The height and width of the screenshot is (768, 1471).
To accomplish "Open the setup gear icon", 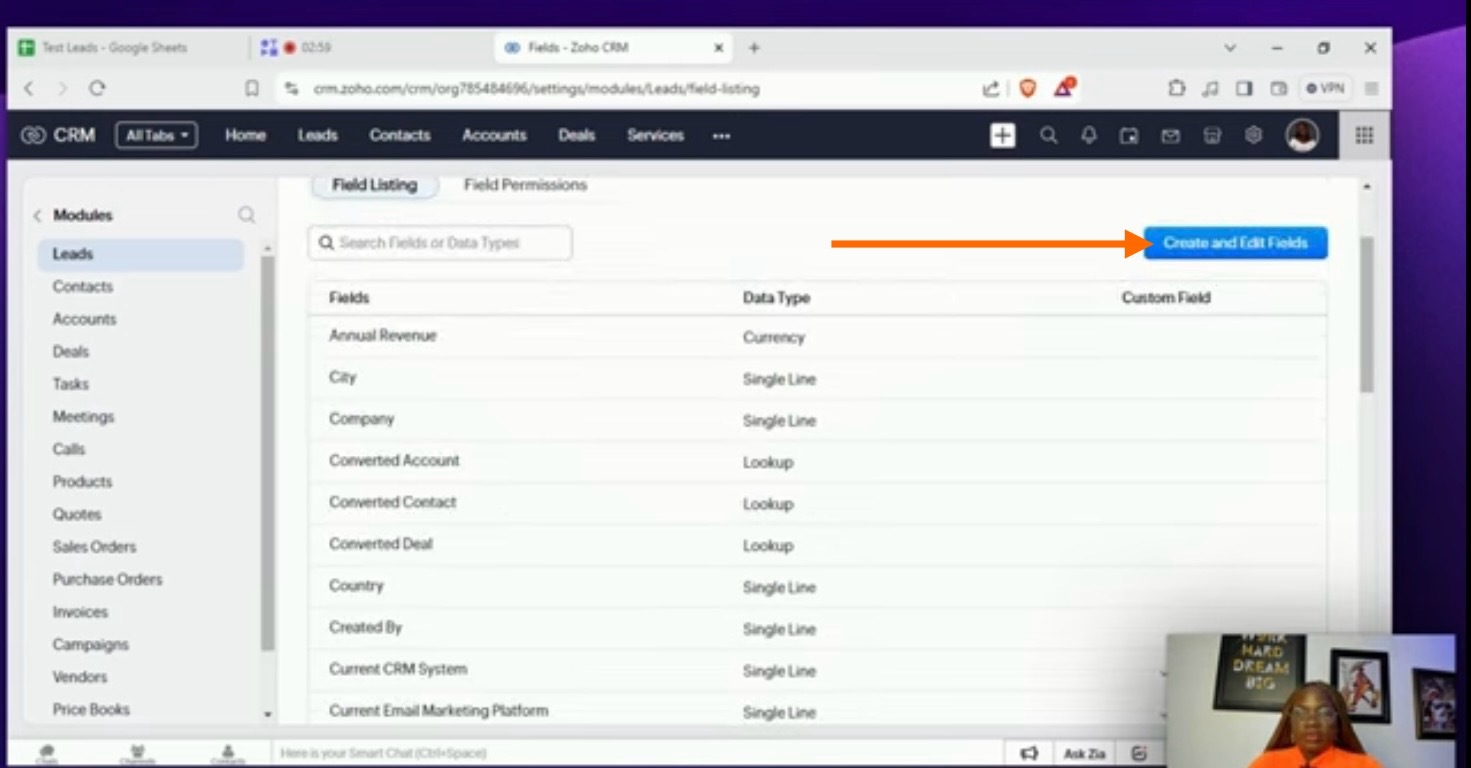I will [x=1253, y=136].
